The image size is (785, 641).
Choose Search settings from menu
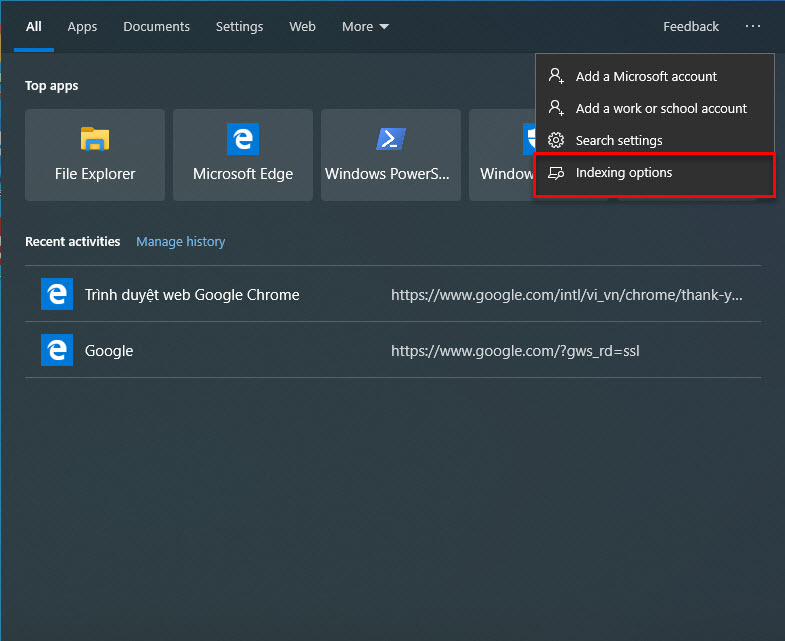click(x=655, y=140)
